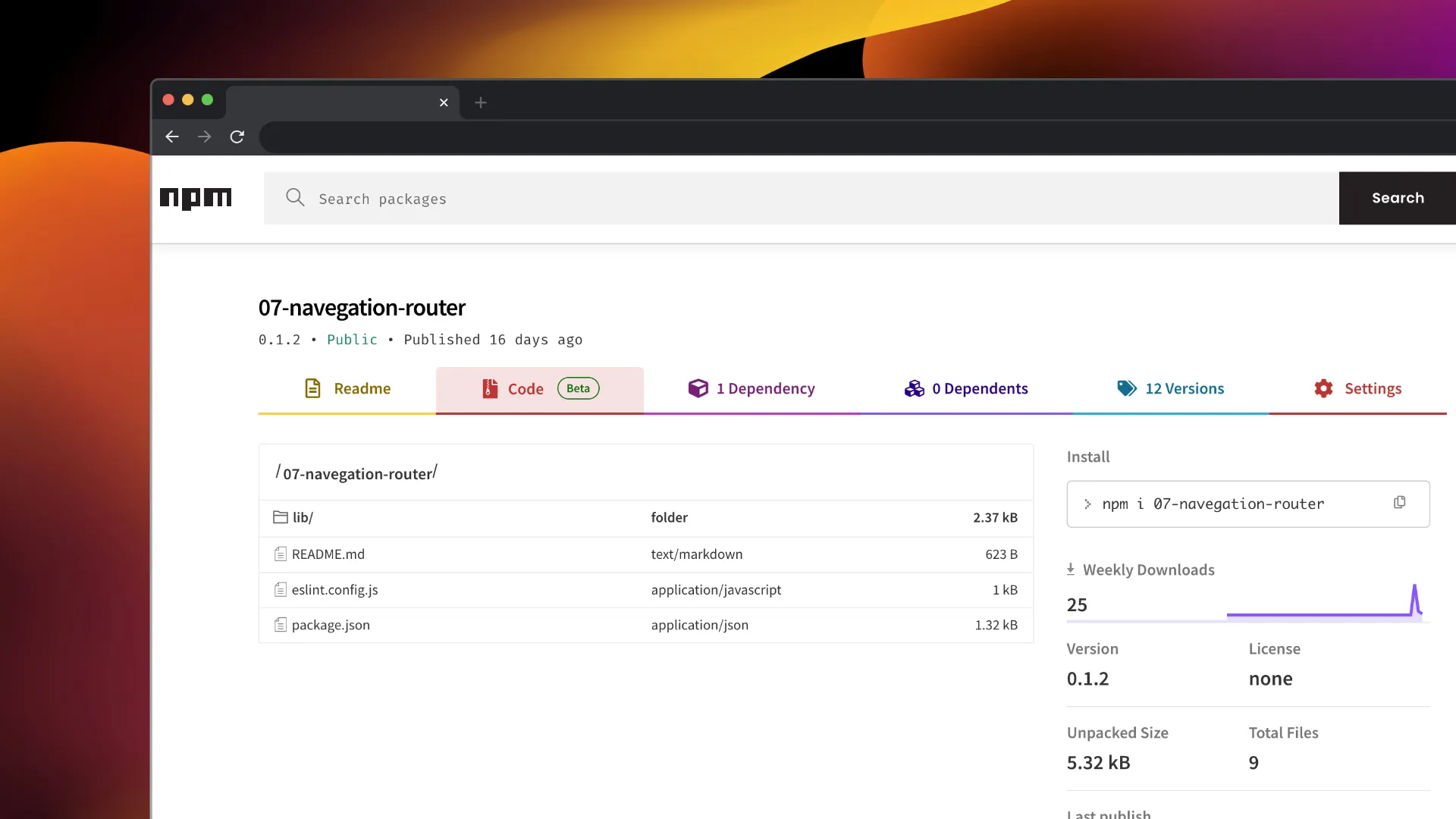Click the Dependents cubes icon
Viewport: 1456px width, 819px height.
coord(915,388)
